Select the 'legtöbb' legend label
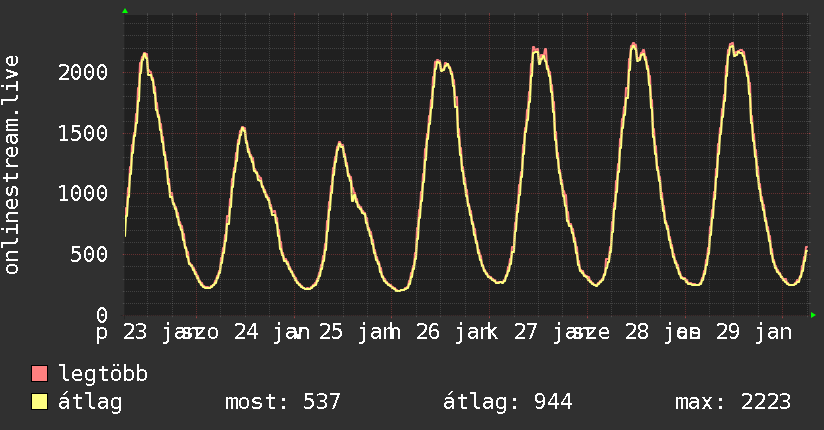The image size is (824, 430). tap(103, 374)
